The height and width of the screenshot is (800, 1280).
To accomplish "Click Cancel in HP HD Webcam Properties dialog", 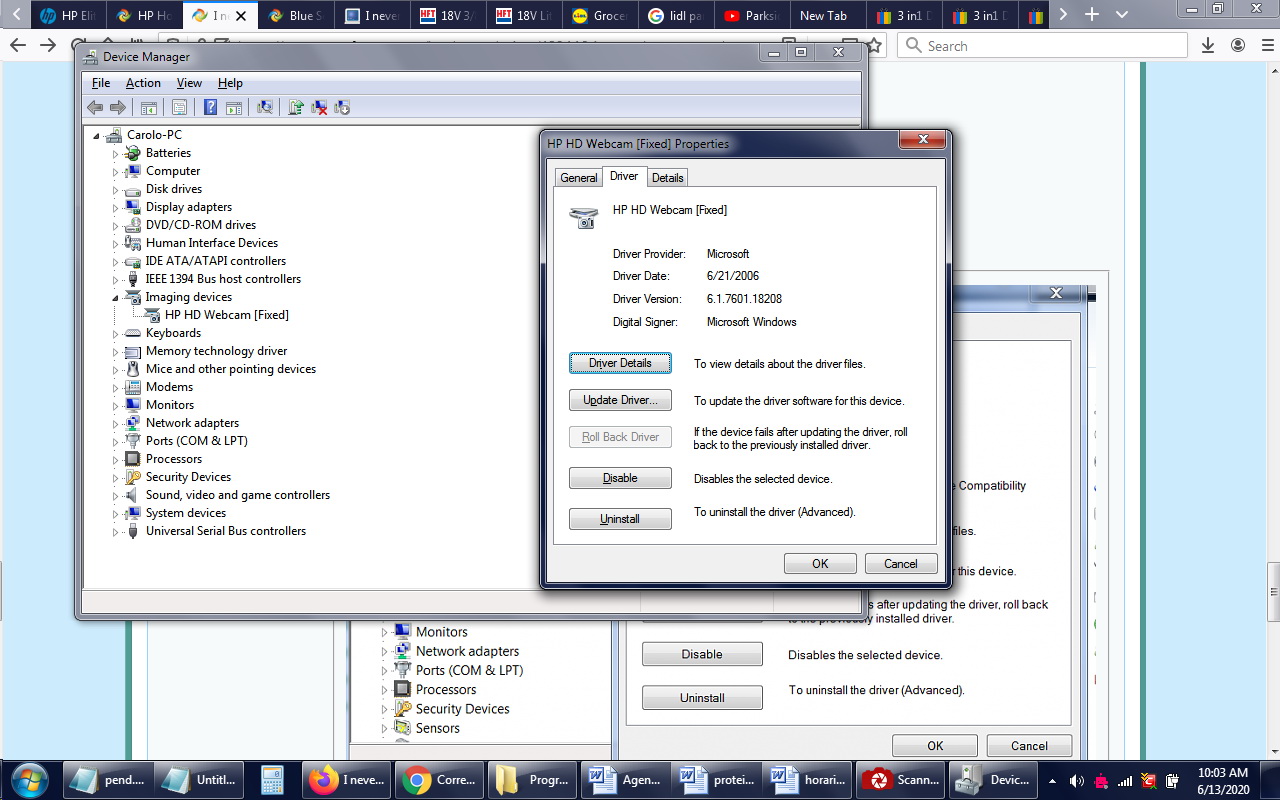I will [x=901, y=563].
